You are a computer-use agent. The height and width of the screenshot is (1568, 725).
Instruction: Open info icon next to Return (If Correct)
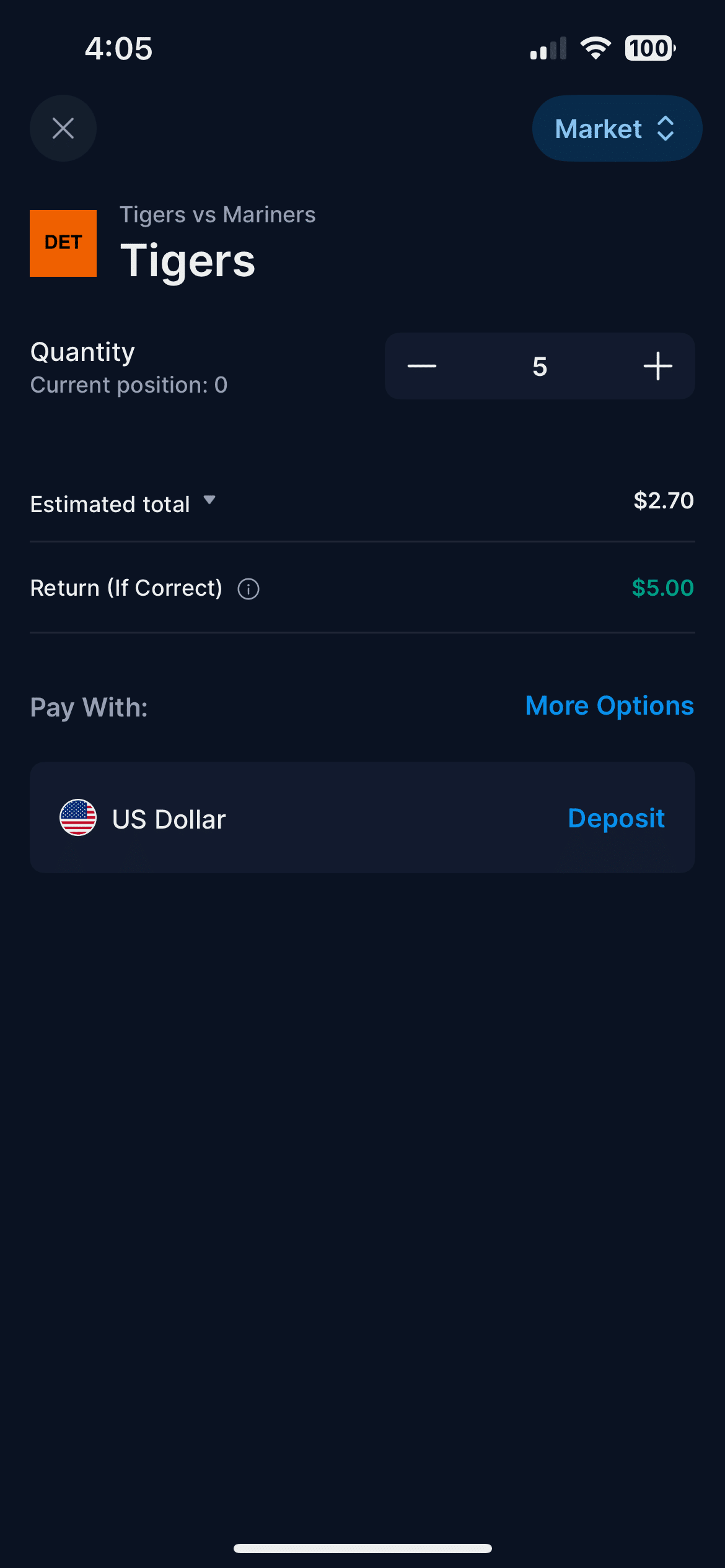[x=248, y=588]
